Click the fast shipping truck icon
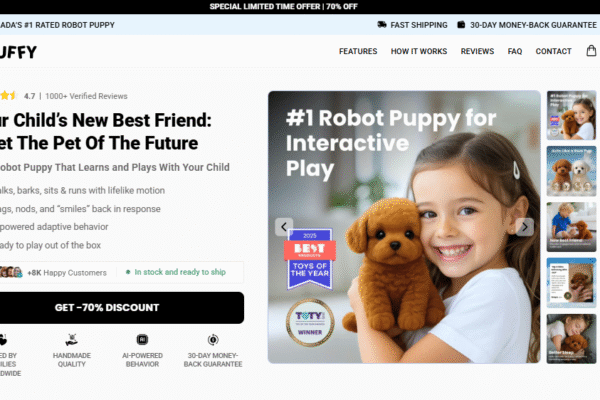This screenshot has width=600, height=400. (x=382, y=24)
